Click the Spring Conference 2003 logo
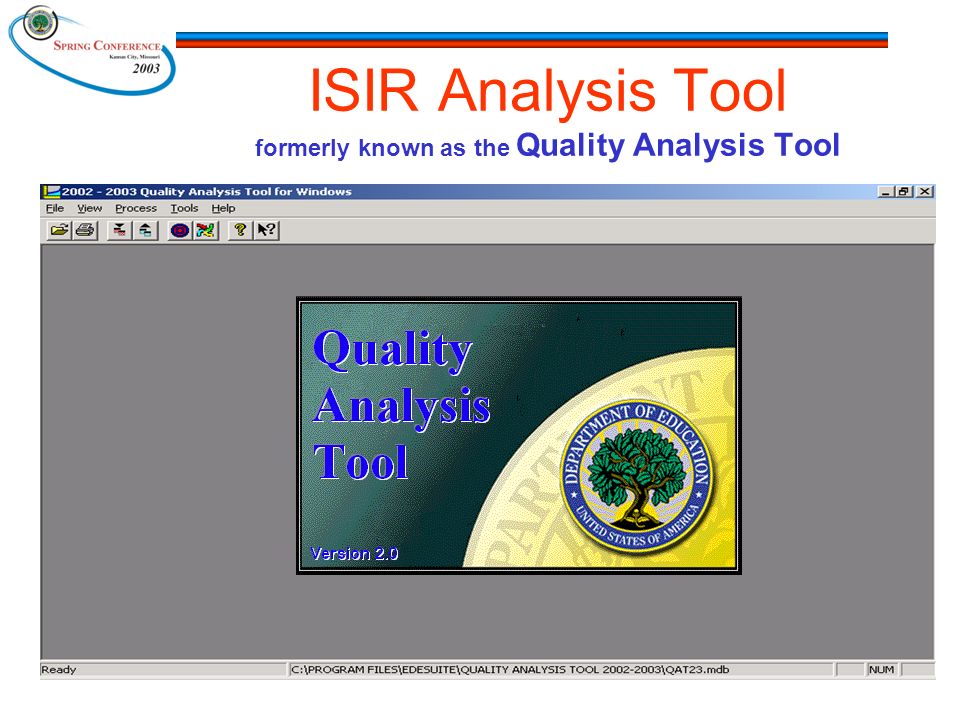This screenshot has width=960, height=720. click(92, 50)
